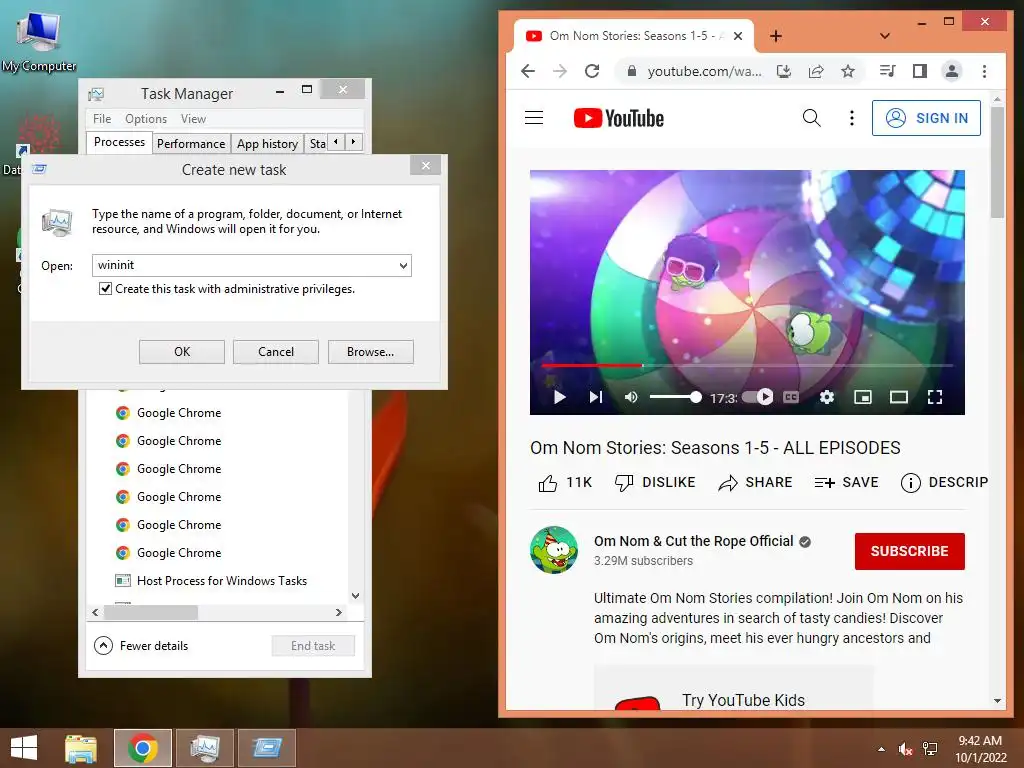
Task: Click the muted speaker tray icon
Action: pos(906,749)
